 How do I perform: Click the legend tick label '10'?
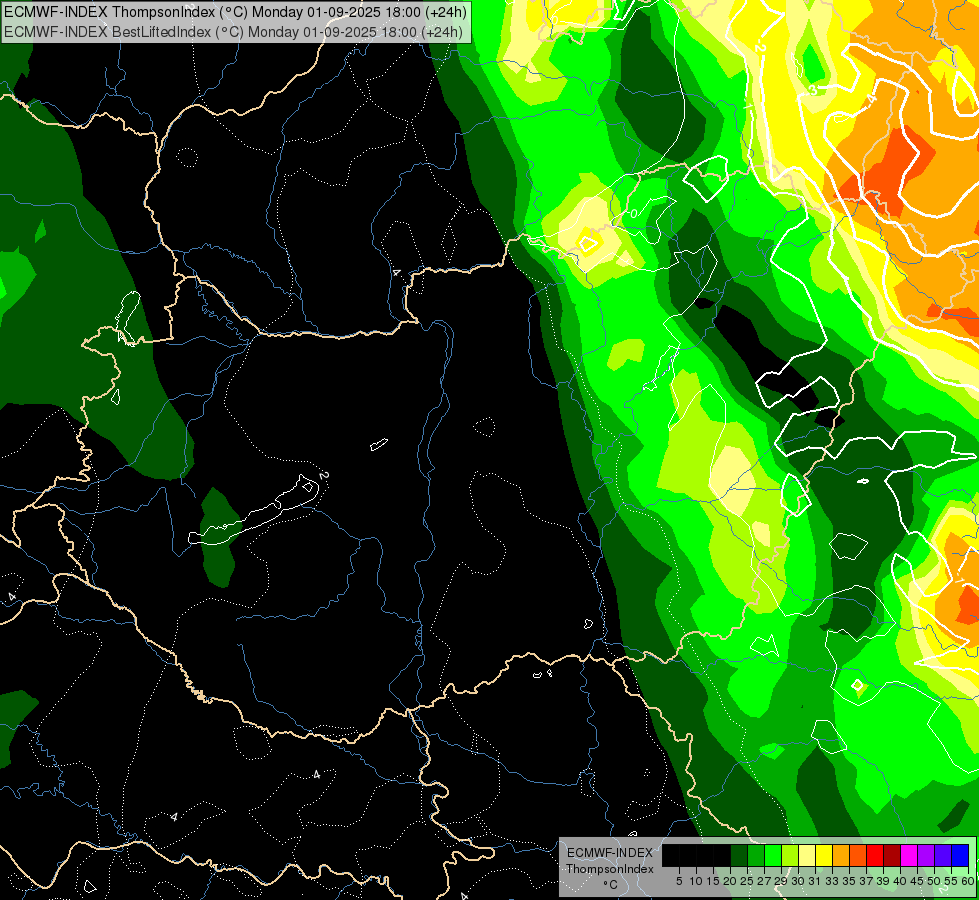coord(696,881)
